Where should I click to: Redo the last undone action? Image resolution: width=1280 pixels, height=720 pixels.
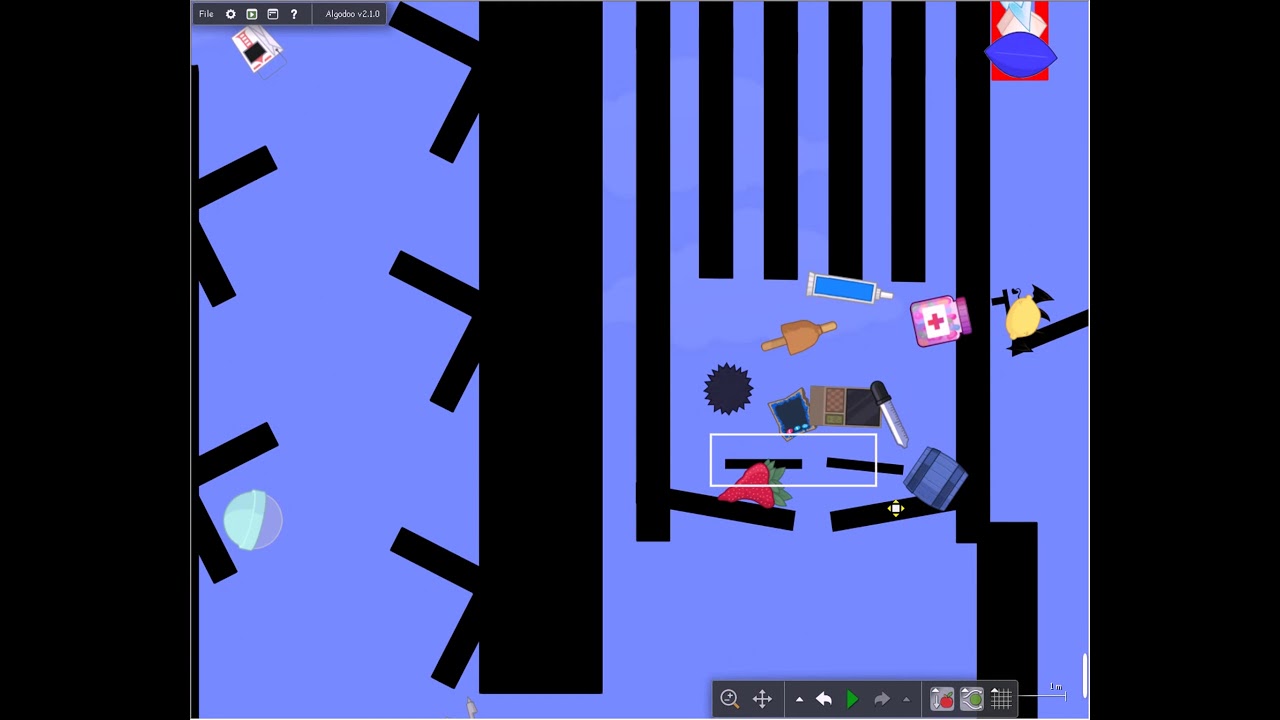tap(881, 699)
